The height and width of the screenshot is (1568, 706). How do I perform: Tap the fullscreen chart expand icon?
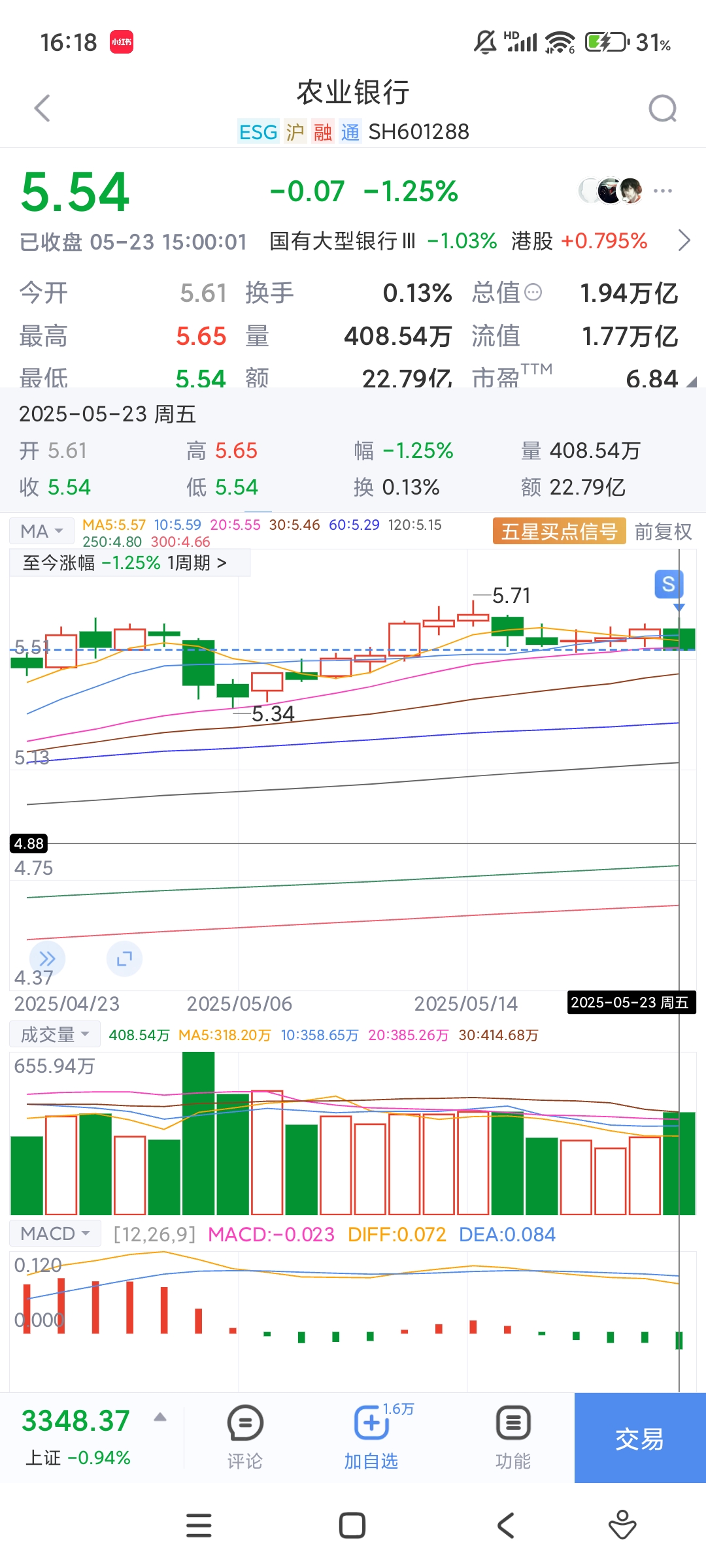click(x=124, y=958)
